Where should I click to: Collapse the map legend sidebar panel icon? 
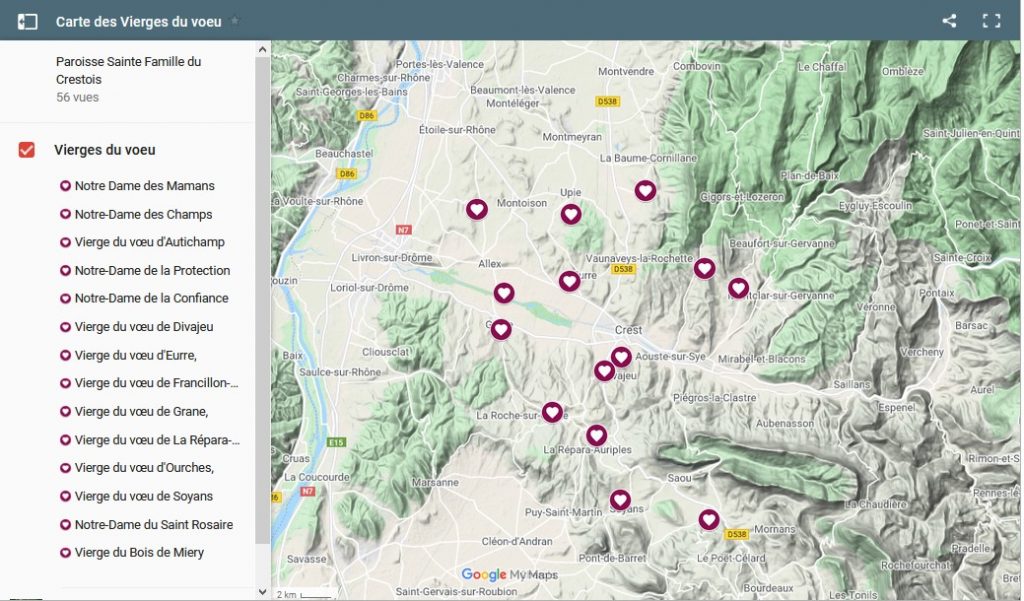click(x=27, y=22)
